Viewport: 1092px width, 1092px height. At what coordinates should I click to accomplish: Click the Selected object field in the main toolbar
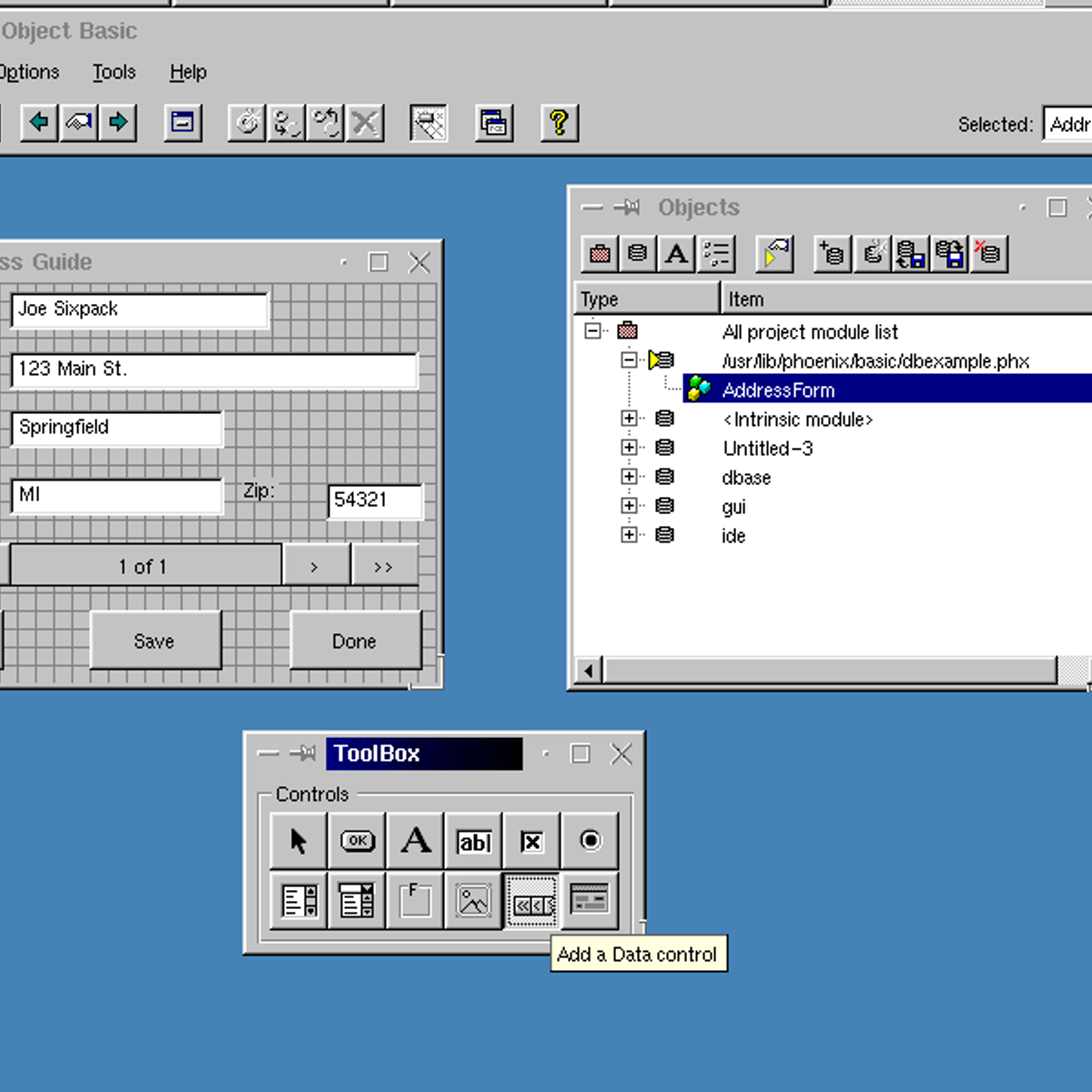pos(1067,124)
